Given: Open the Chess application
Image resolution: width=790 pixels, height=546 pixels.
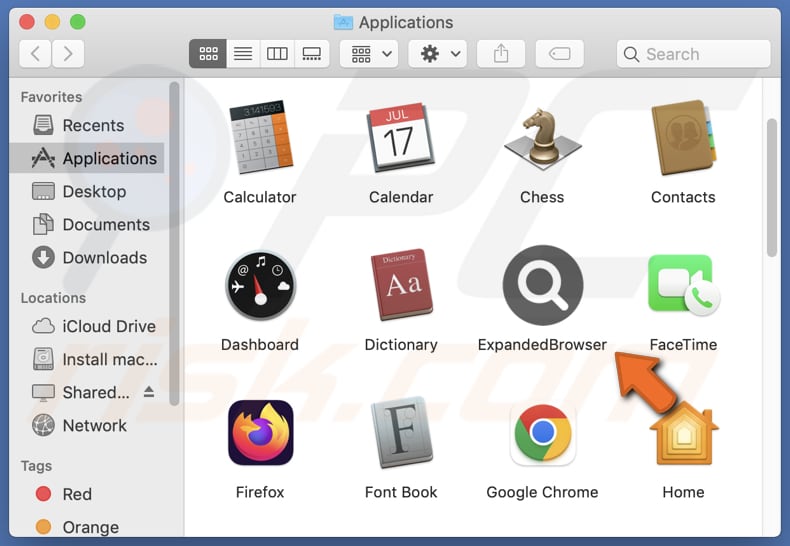Looking at the screenshot, I should (x=542, y=138).
